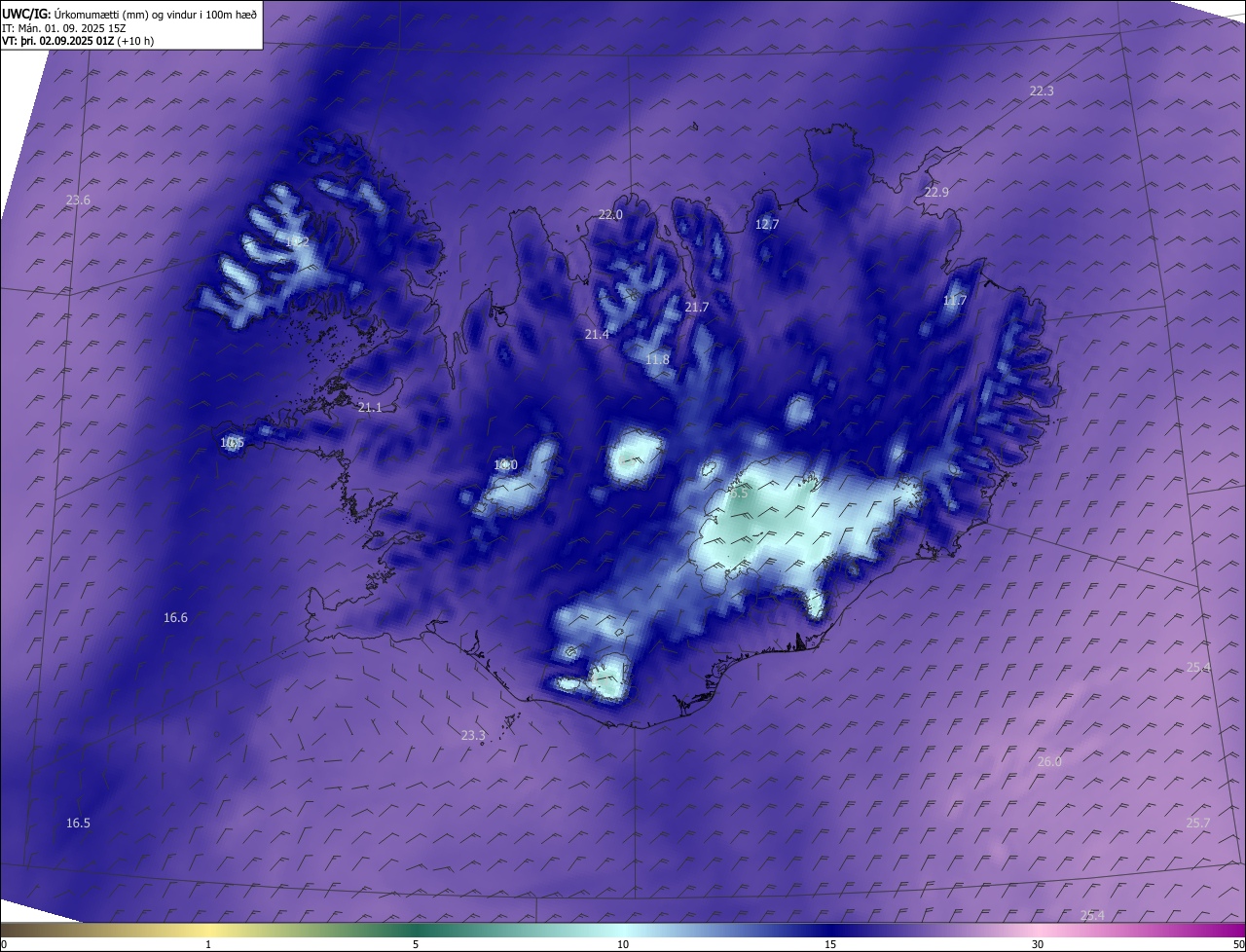Select the 16.6 value over the southwest ocean
The width and height of the screenshot is (1246, 952).
pyautogui.click(x=175, y=618)
